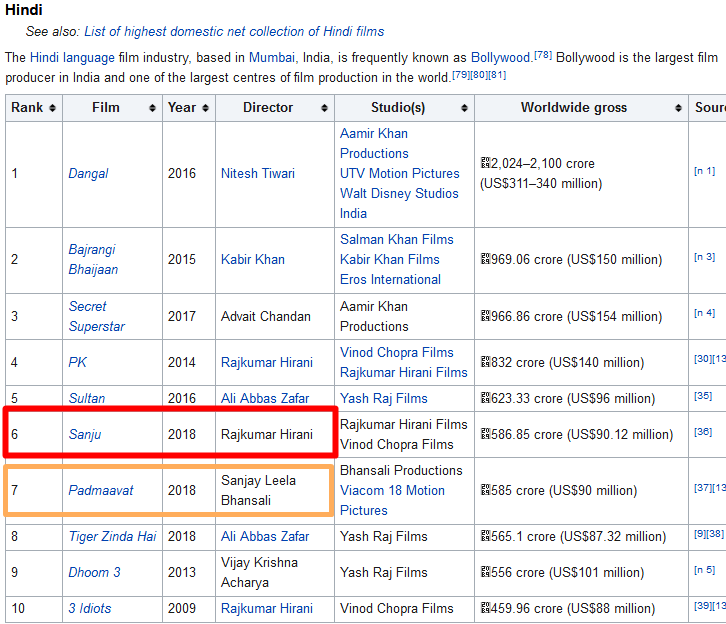Image resolution: width=726 pixels, height=624 pixels.
Task: Jump to citation [78]
Action: click(543, 55)
